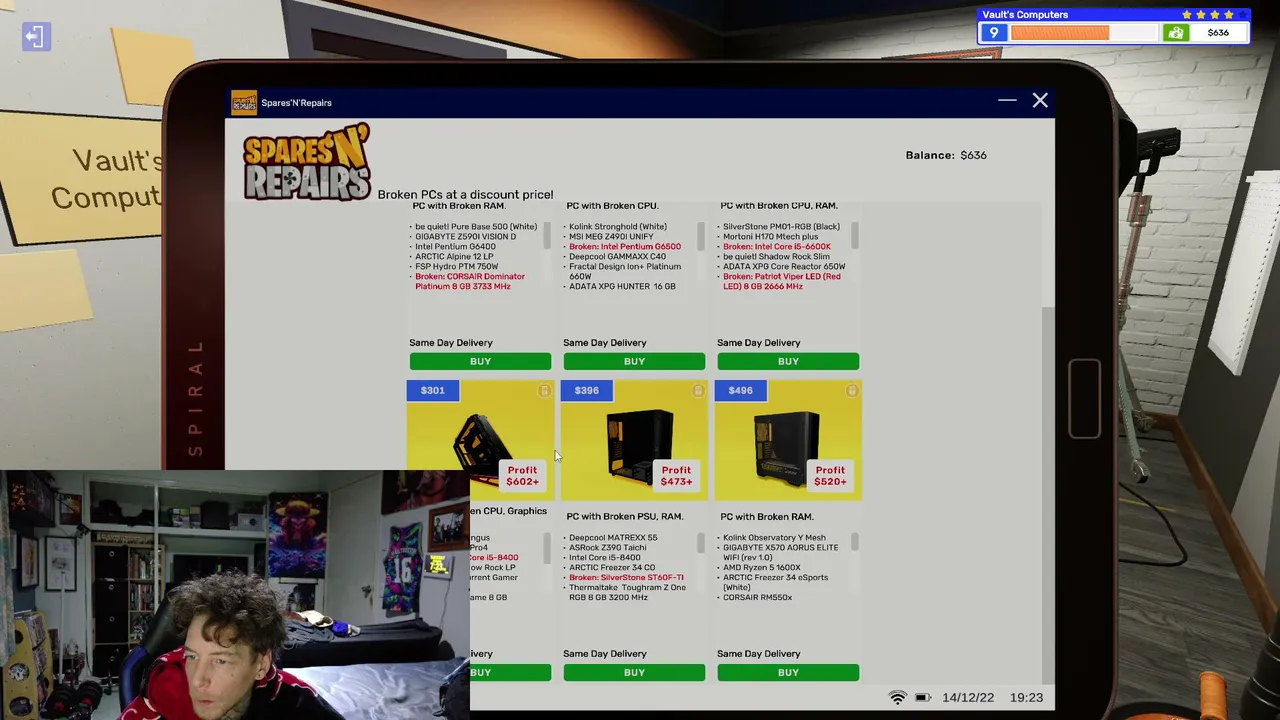This screenshot has height=720, width=1280.
Task: Click 'Broken: SilverStone ST60F-TI' part line
Action: tap(627, 578)
